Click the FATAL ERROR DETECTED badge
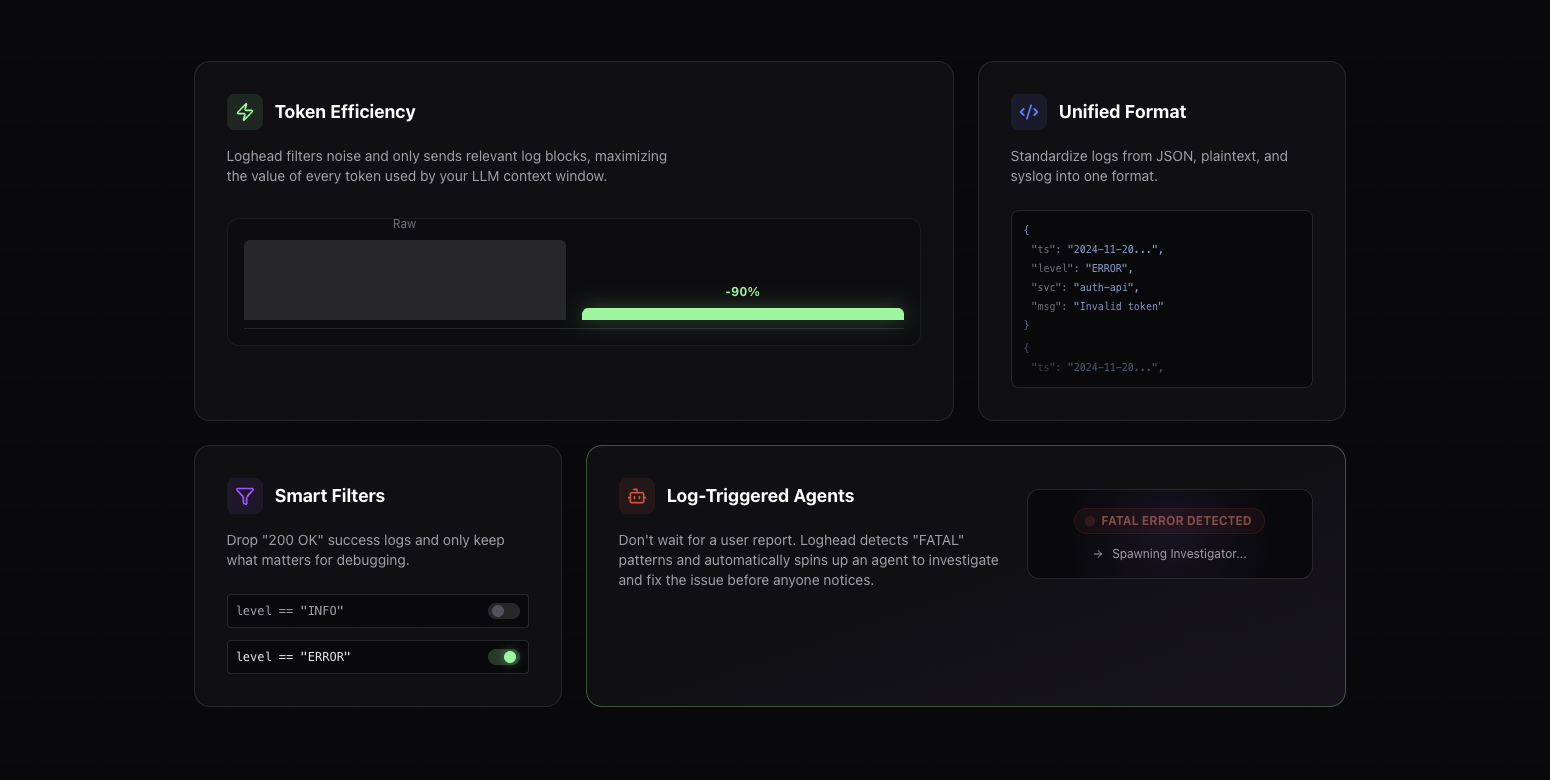 pos(1169,521)
